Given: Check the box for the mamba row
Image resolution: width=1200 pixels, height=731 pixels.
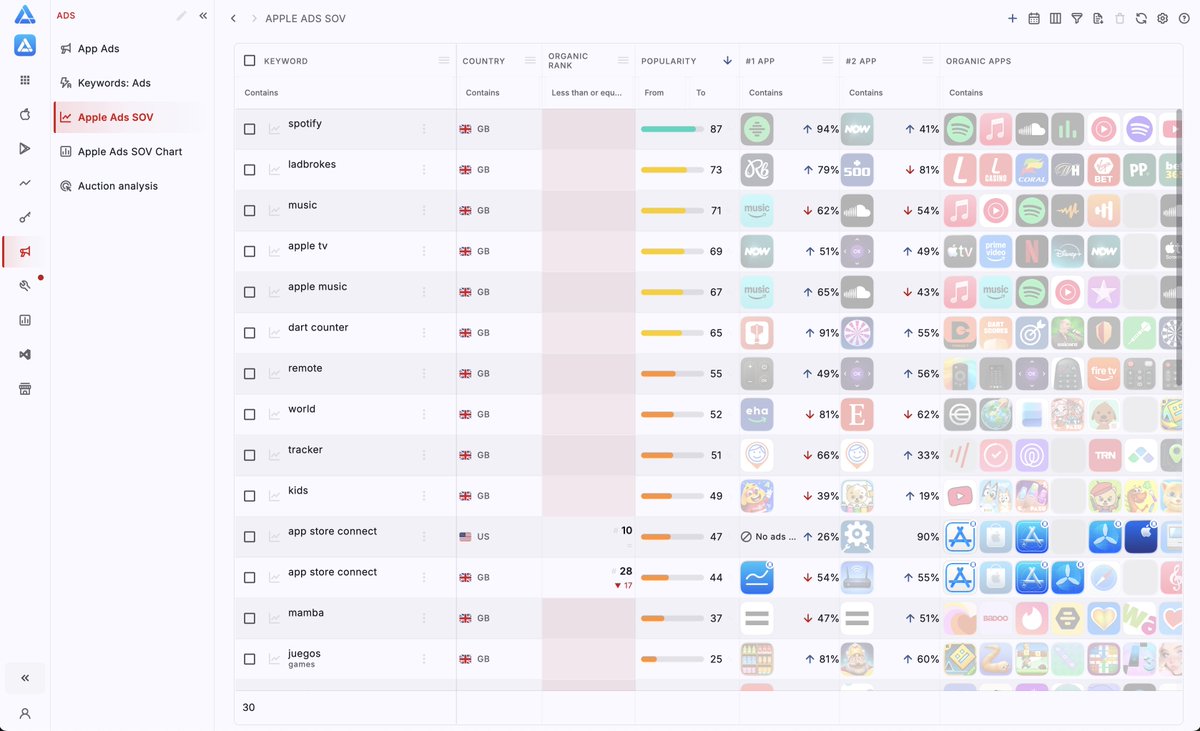Looking at the screenshot, I should (250, 618).
